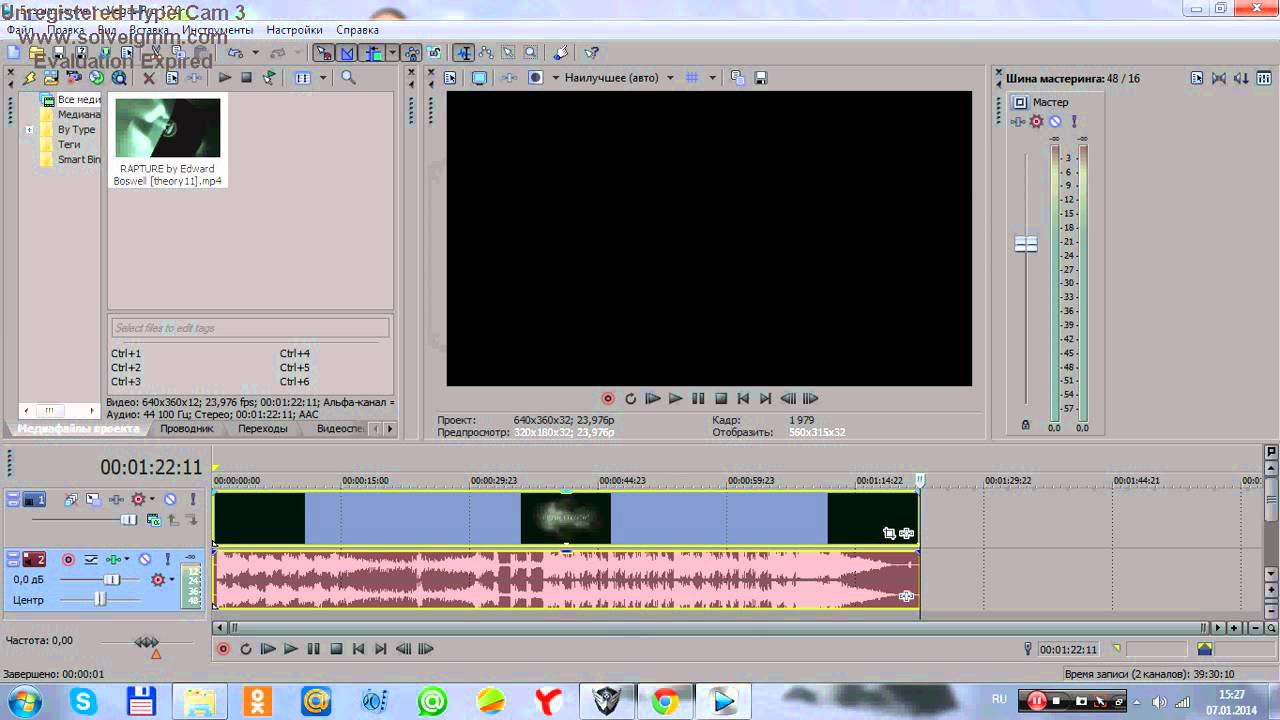
Task: Open the overlays grid dropdown arrow
Action: click(713, 77)
